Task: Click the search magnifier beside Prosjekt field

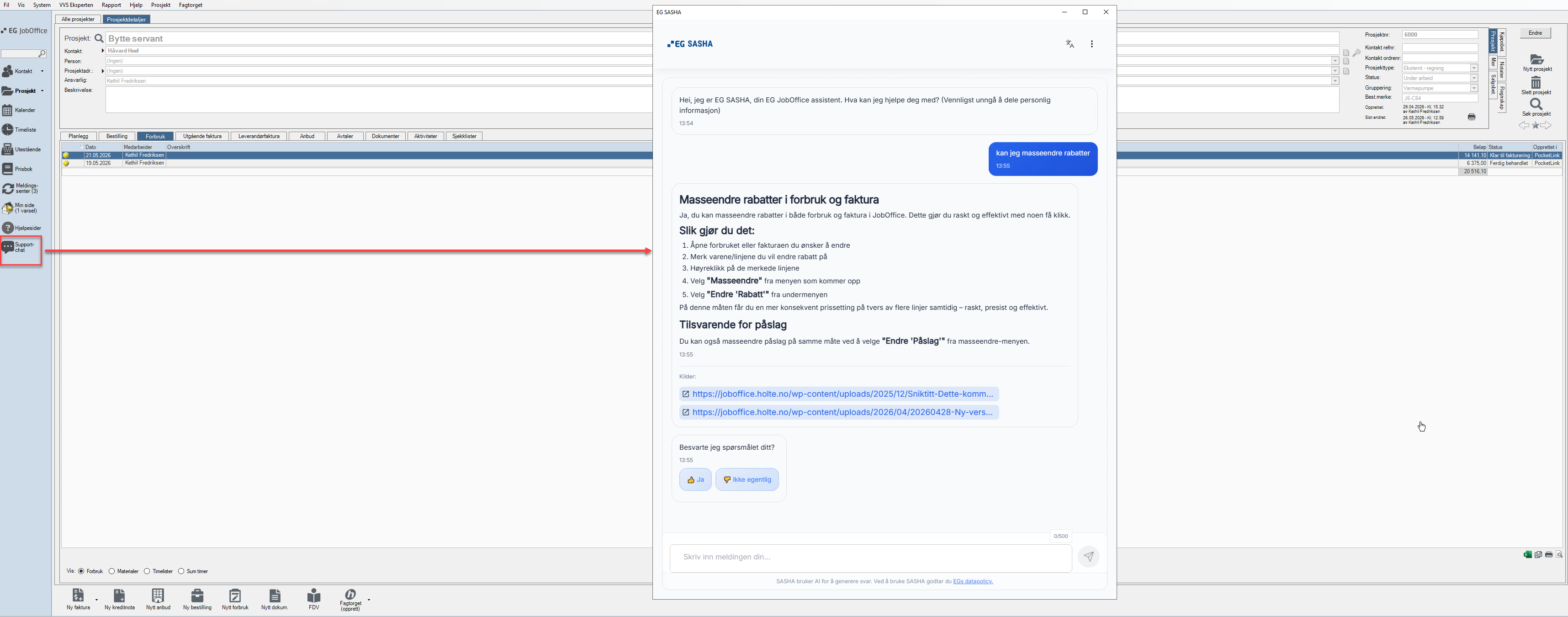Action: pyautogui.click(x=99, y=38)
